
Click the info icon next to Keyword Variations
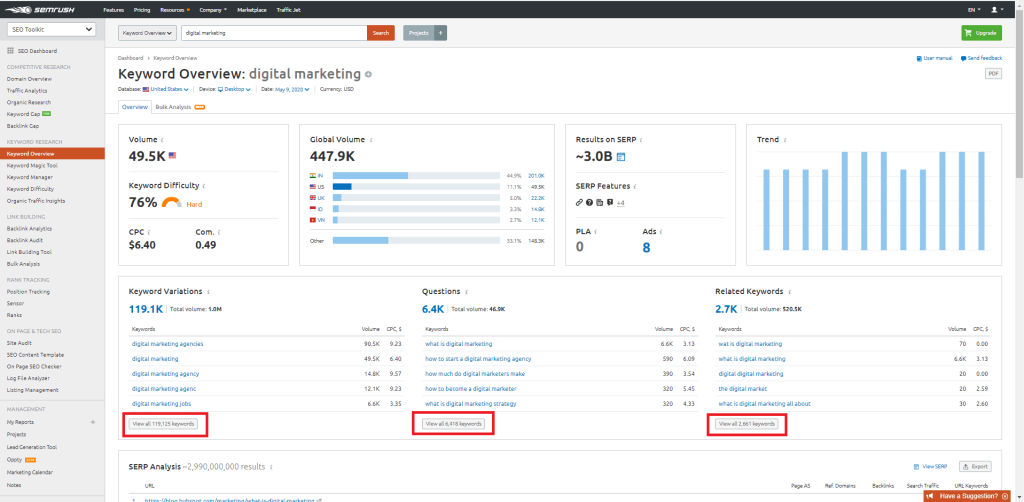pos(208,292)
